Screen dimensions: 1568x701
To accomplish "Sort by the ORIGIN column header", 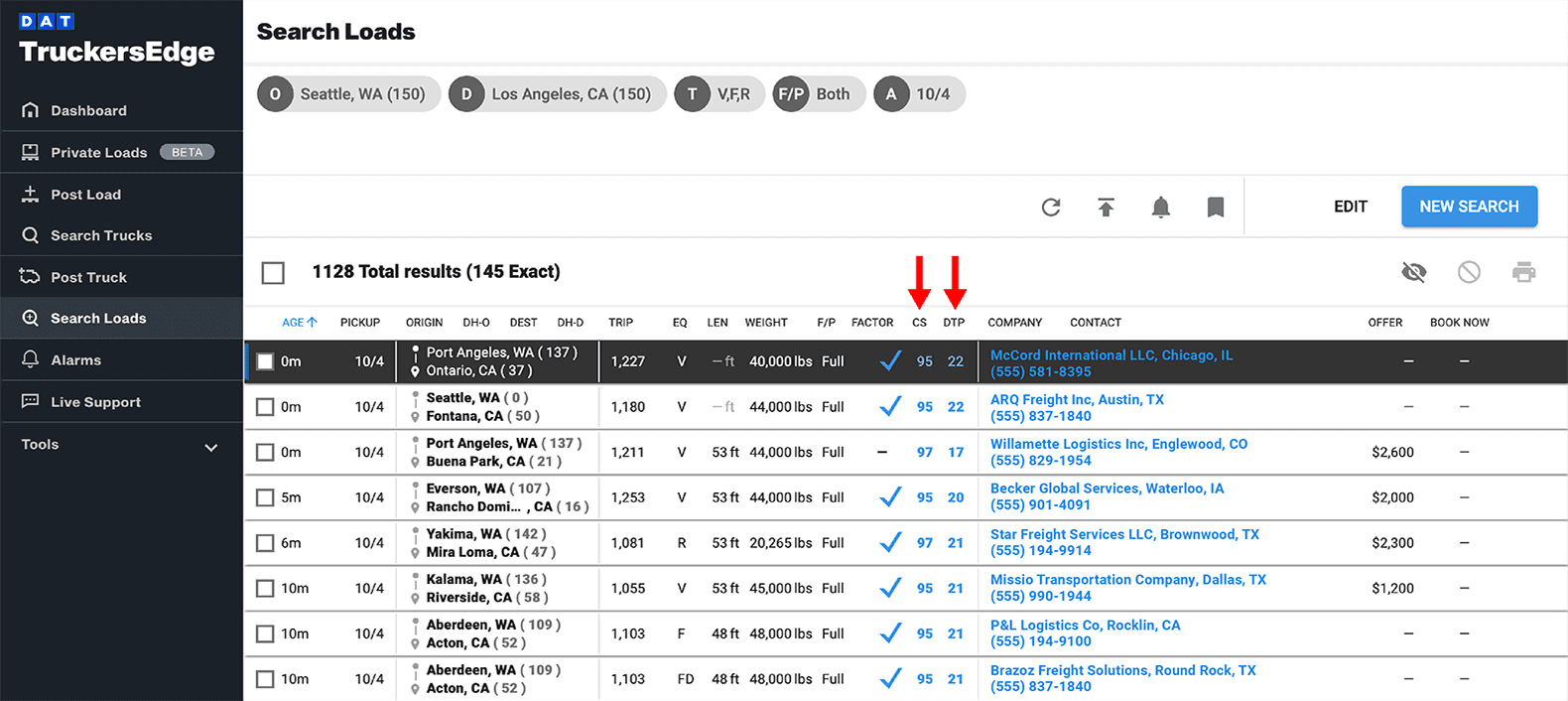I will click(x=424, y=323).
